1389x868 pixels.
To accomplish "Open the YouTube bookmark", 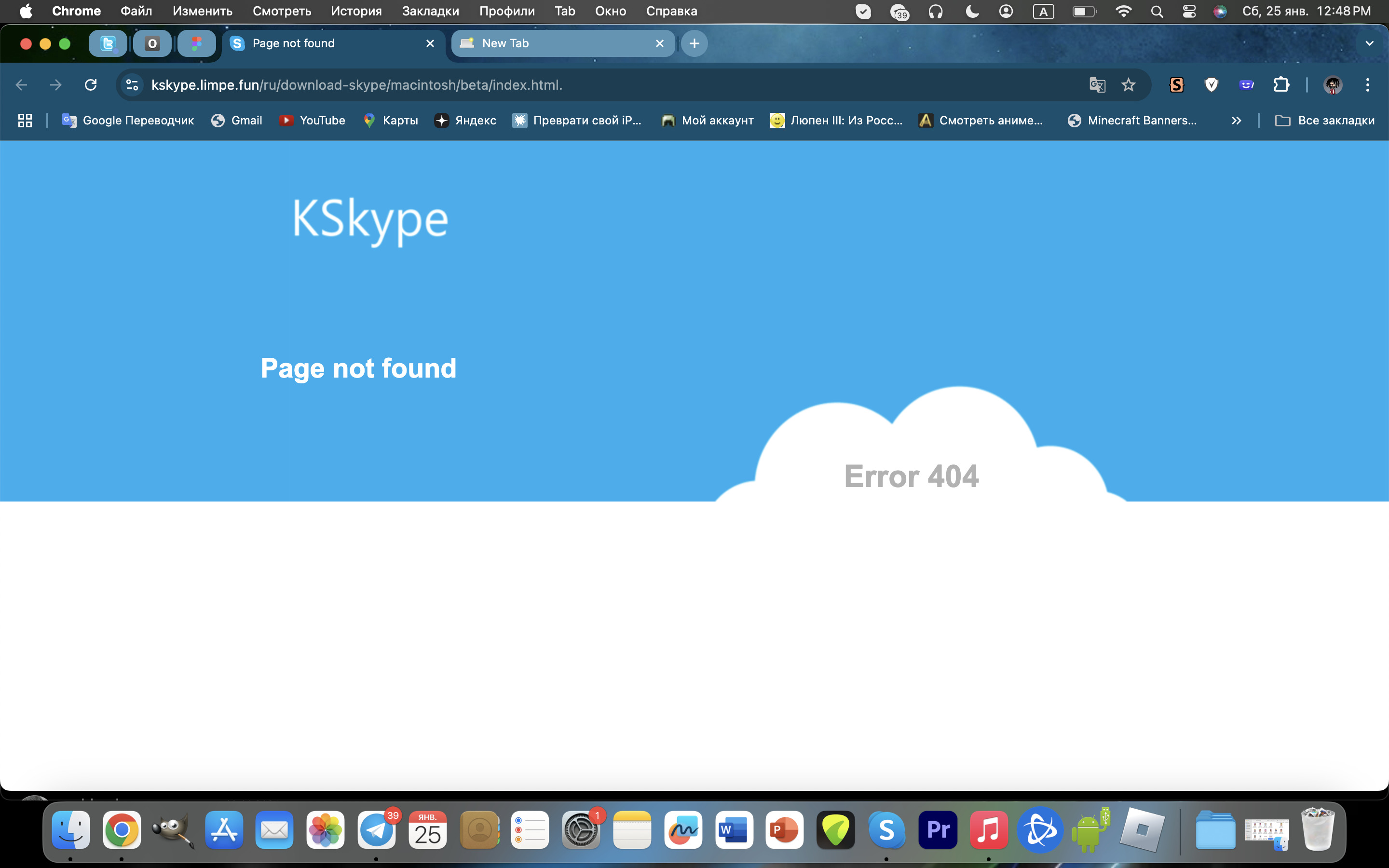I will 312,121.
